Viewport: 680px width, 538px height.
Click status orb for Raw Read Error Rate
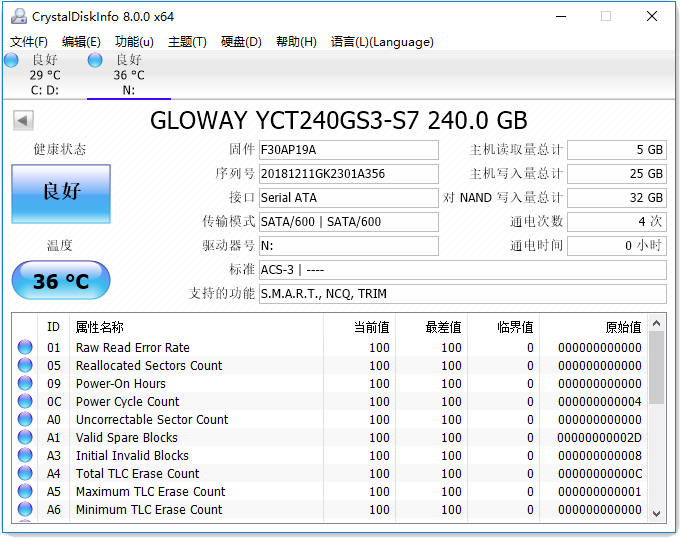(x=25, y=348)
